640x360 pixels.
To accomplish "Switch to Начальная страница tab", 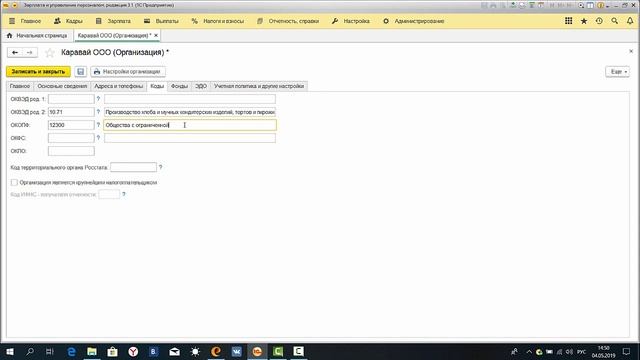I will 37,36.
